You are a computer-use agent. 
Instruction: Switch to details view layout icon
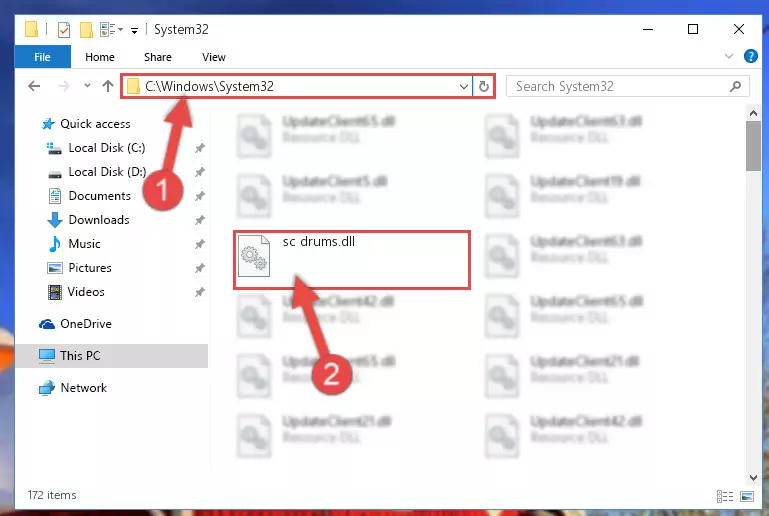[x=724, y=496]
